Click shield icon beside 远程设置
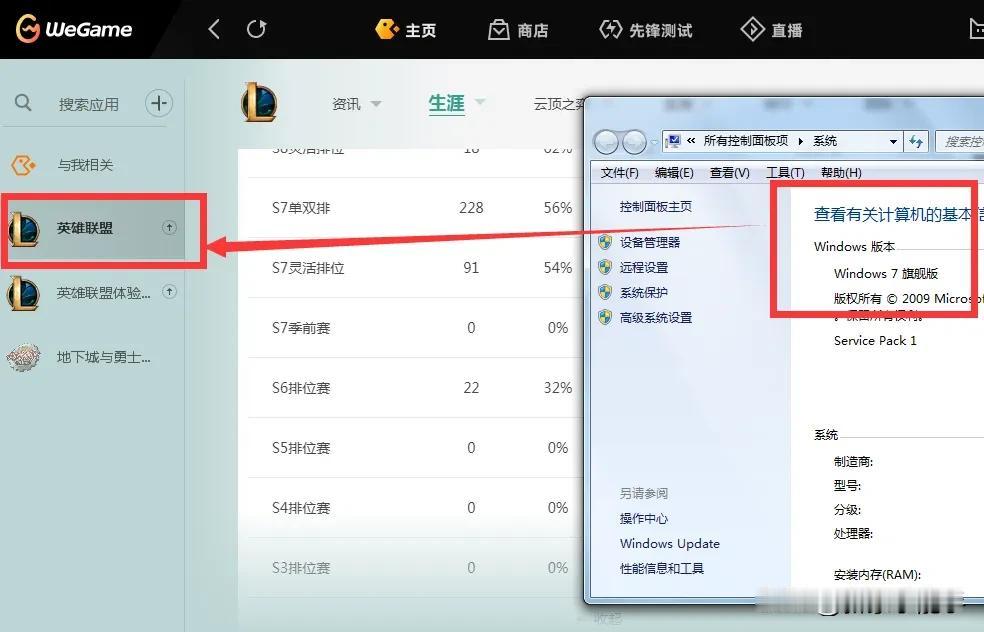984x632 pixels. pyautogui.click(x=605, y=267)
